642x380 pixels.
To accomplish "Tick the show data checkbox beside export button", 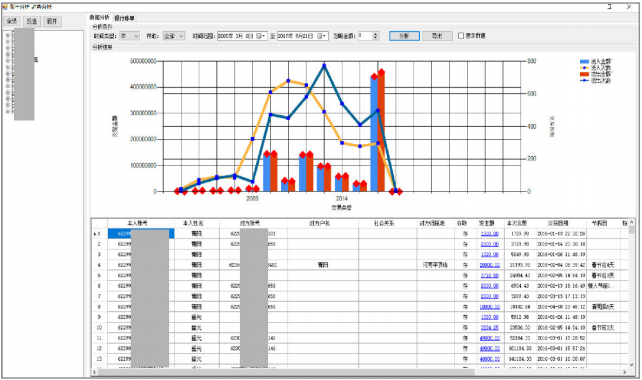I will pos(461,36).
